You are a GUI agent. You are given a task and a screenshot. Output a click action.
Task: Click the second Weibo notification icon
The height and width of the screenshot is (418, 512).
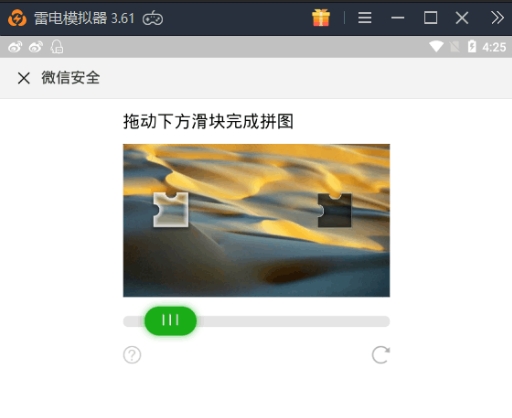36,47
